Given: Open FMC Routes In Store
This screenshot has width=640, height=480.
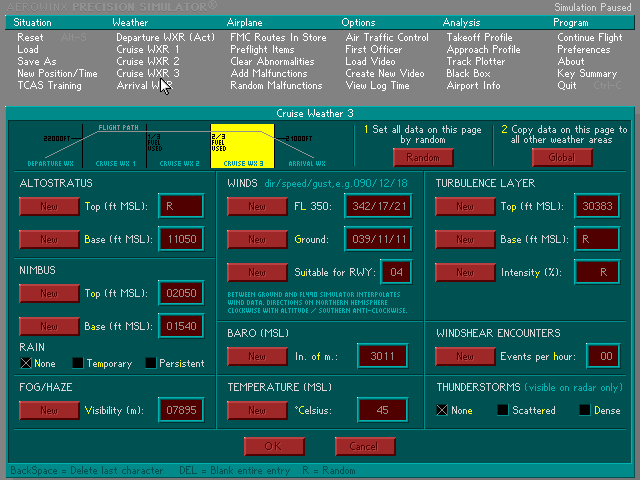Looking at the screenshot, I should (278, 37).
